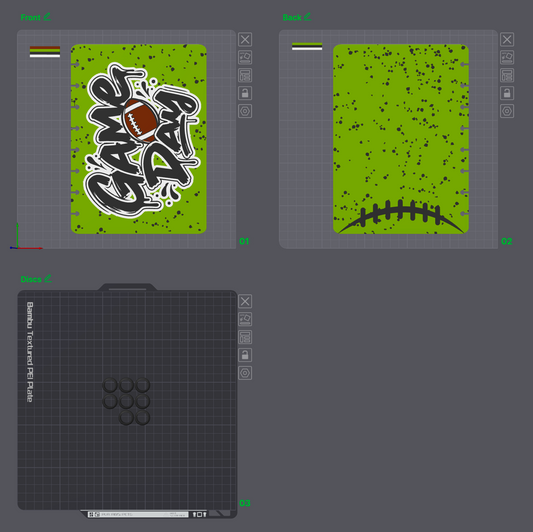Arrange objects on the Front plate
The width and height of the screenshot is (533, 532).
tap(245, 75)
